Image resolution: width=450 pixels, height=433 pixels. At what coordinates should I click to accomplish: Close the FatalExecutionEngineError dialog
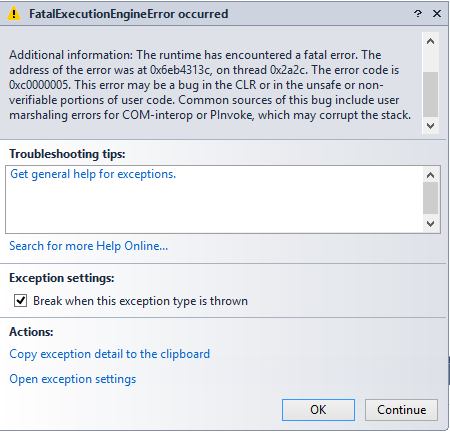click(x=437, y=14)
